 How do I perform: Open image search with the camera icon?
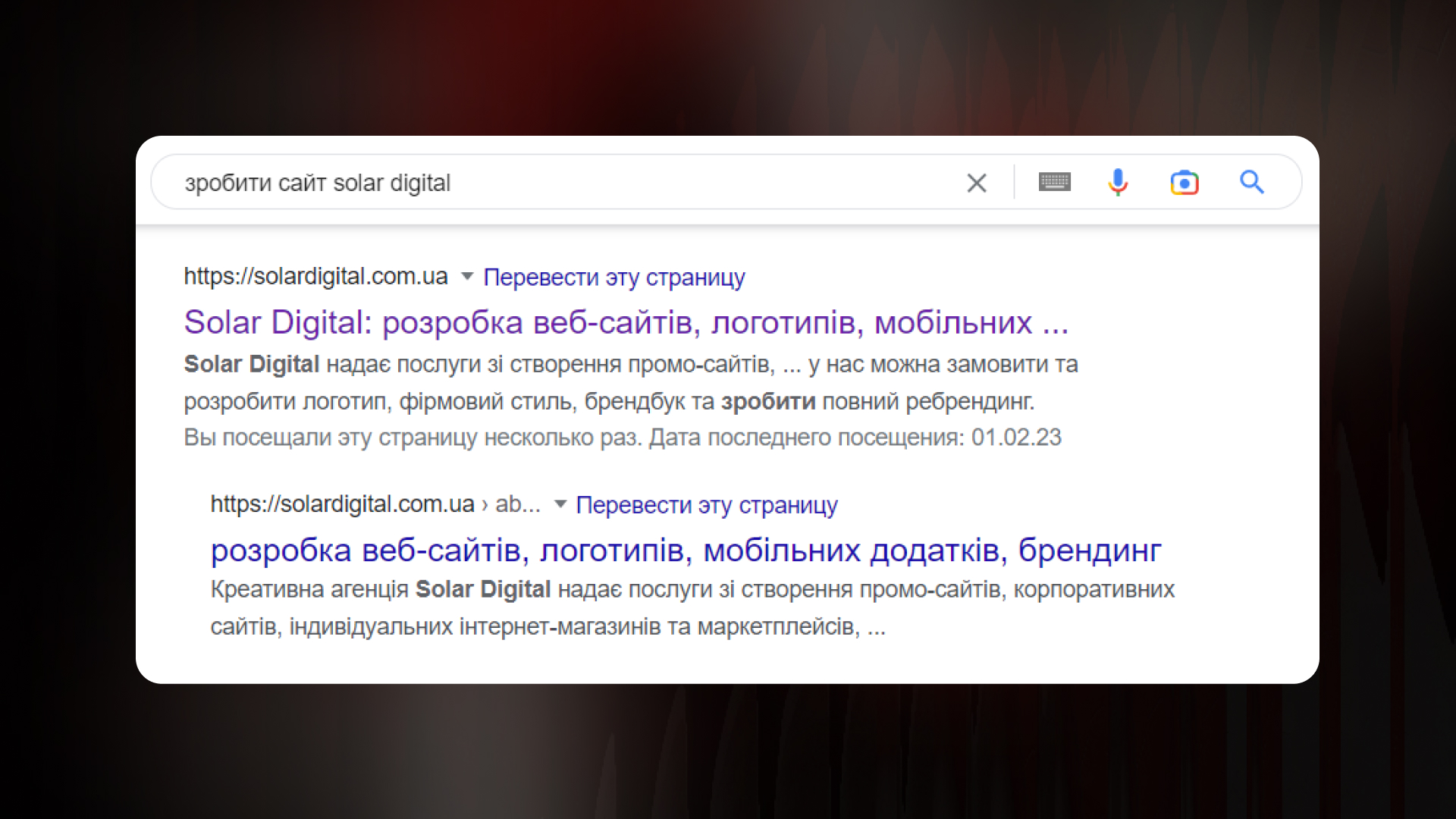click(x=1185, y=183)
